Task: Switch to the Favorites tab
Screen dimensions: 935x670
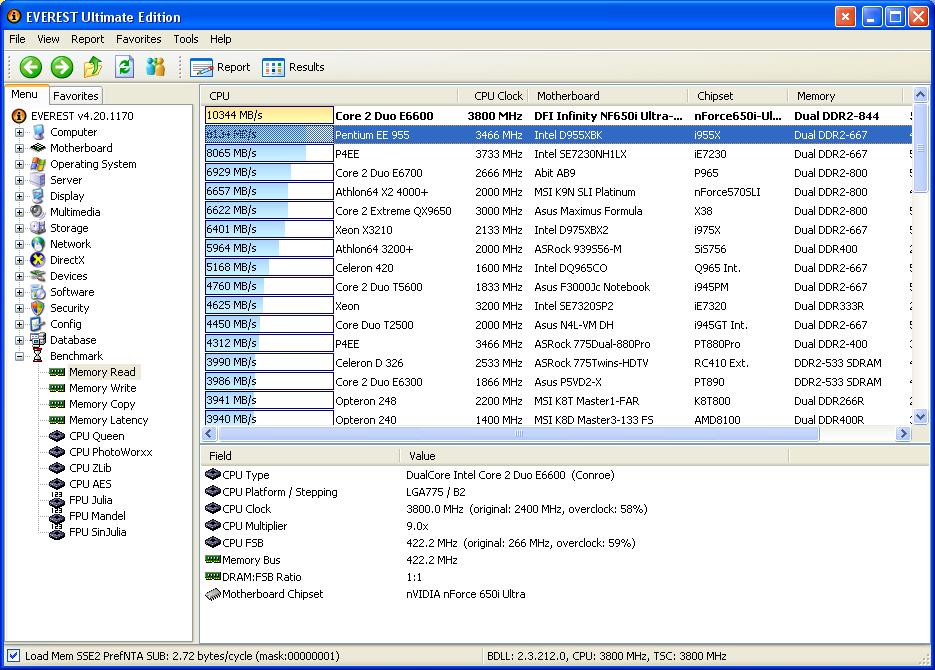Action: click(x=76, y=96)
